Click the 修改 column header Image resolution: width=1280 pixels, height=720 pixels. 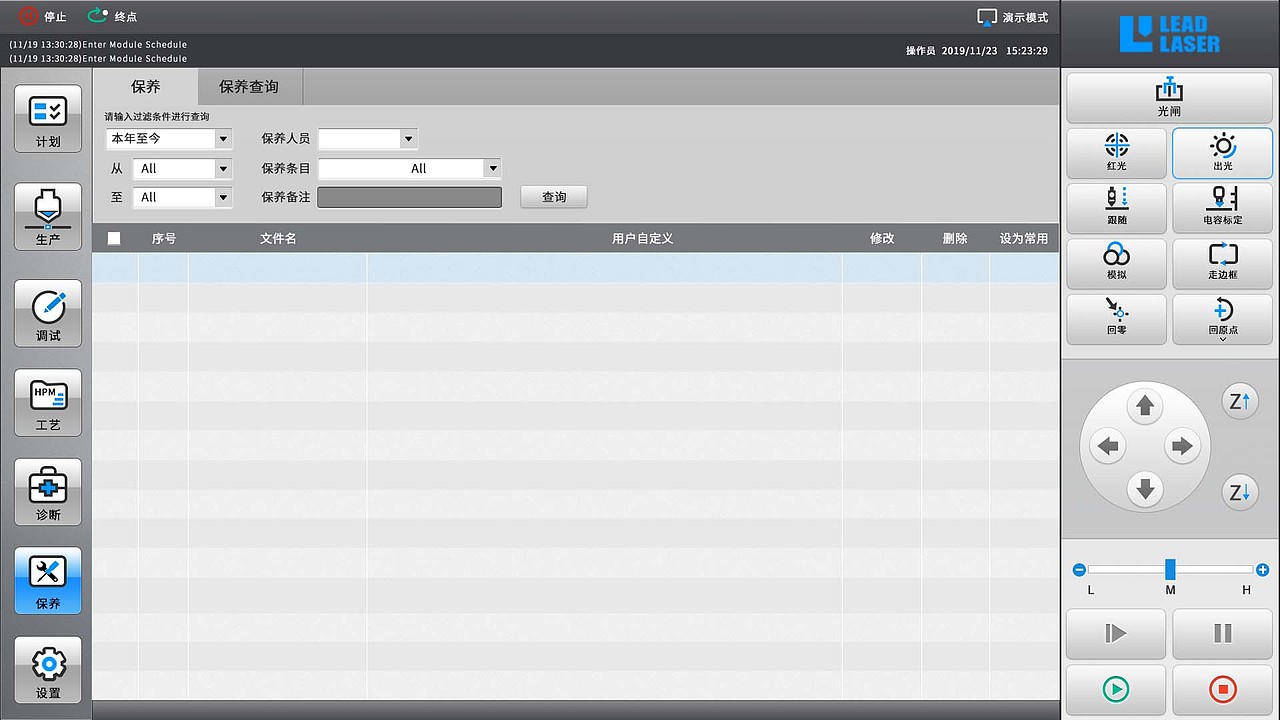pyautogui.click(x=882, y=238)
